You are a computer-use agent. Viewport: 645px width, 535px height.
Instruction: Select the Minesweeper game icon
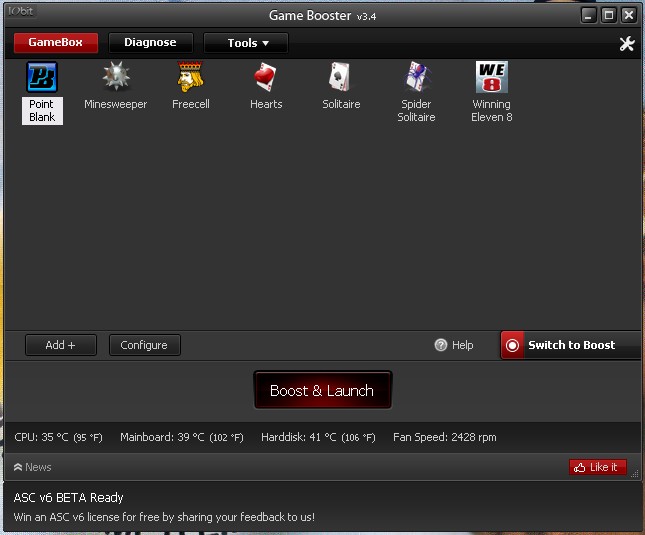coord(116,76)
